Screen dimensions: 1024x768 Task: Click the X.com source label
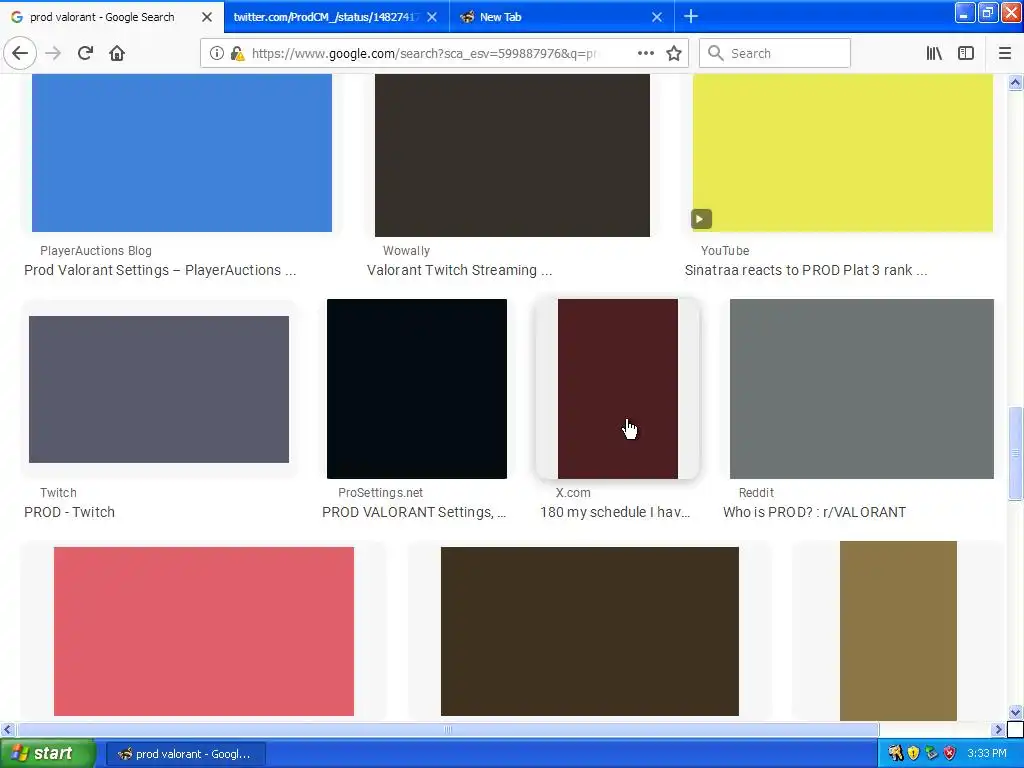(x=573, y=493)
